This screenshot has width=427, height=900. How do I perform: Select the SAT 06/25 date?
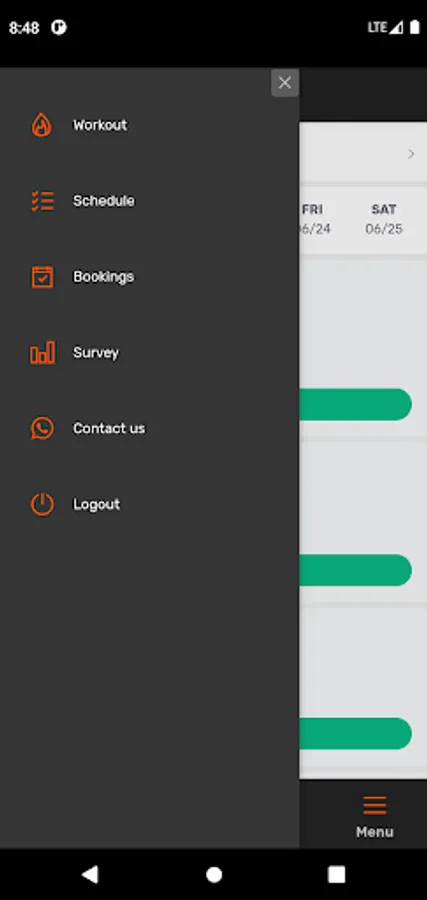[384, 219]
